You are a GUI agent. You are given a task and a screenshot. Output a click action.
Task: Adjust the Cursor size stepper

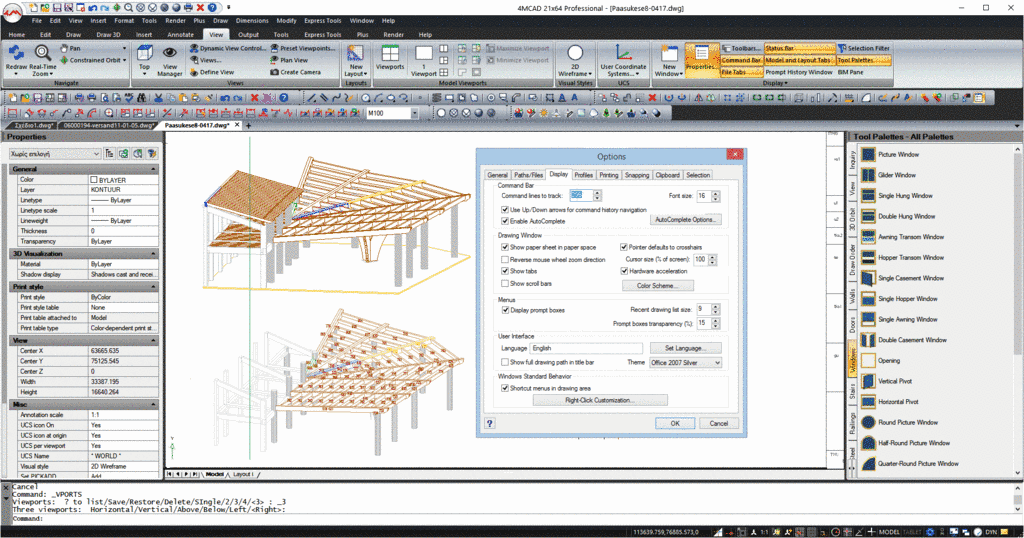pyautogui.click(x=712, y=259)
